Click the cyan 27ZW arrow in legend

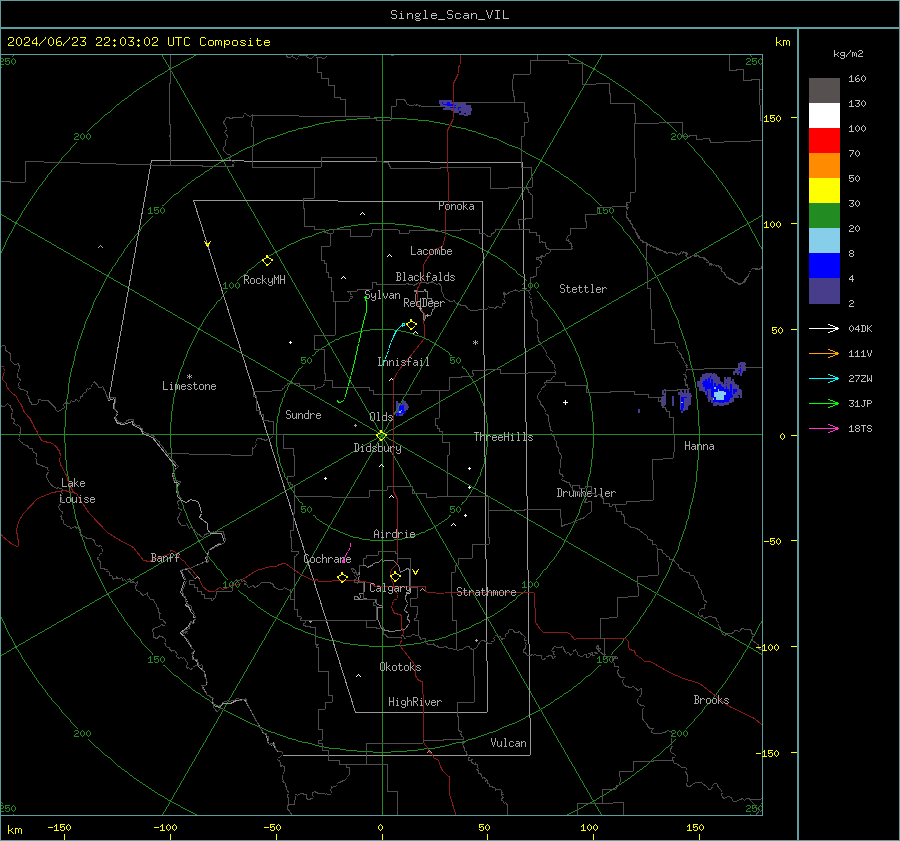[824, 378]
